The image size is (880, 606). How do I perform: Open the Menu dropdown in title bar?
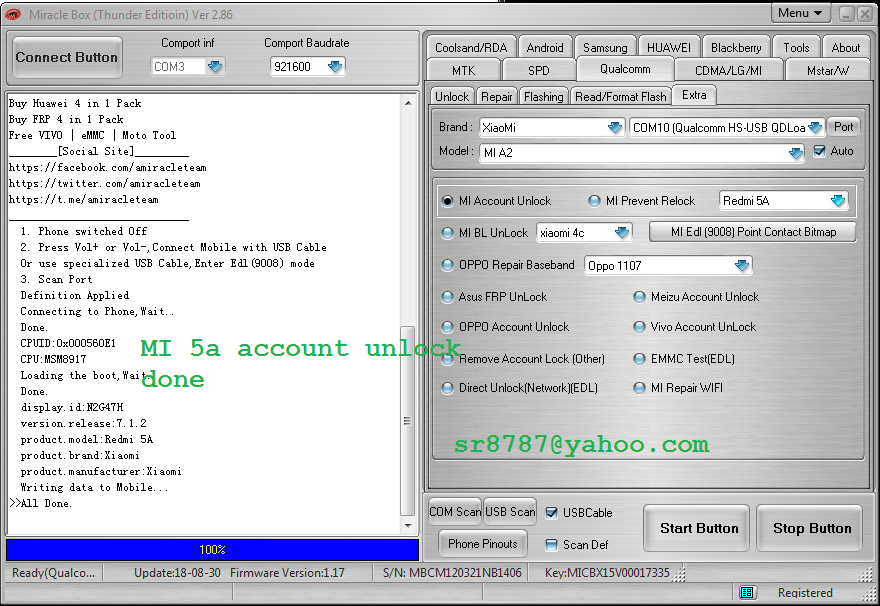(800, 13)
